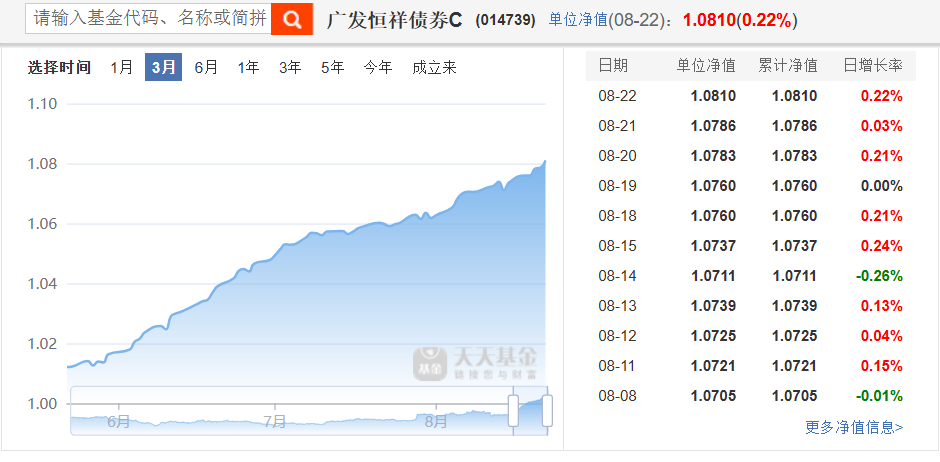Screen dimensions: 940x462
Task: Click the 0.00% daily growth value
Action: (881, 186)
